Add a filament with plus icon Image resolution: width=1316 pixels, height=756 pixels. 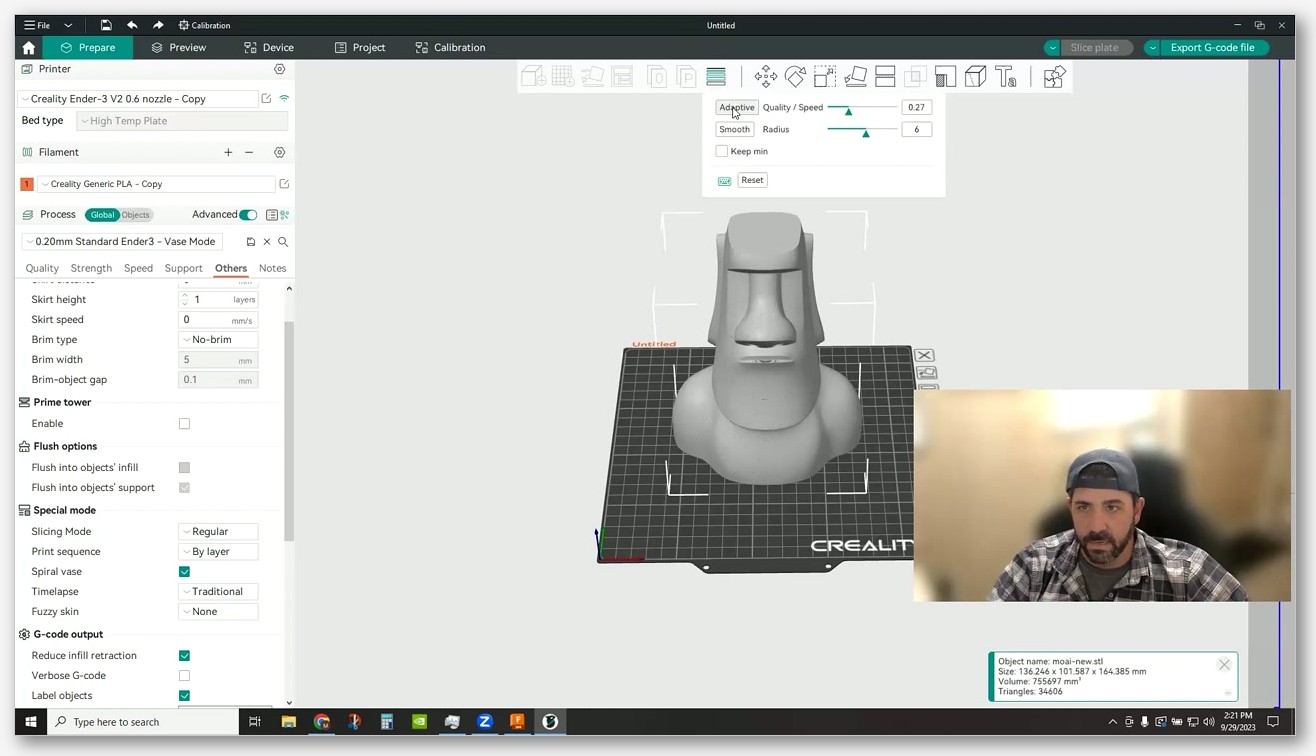228,152
